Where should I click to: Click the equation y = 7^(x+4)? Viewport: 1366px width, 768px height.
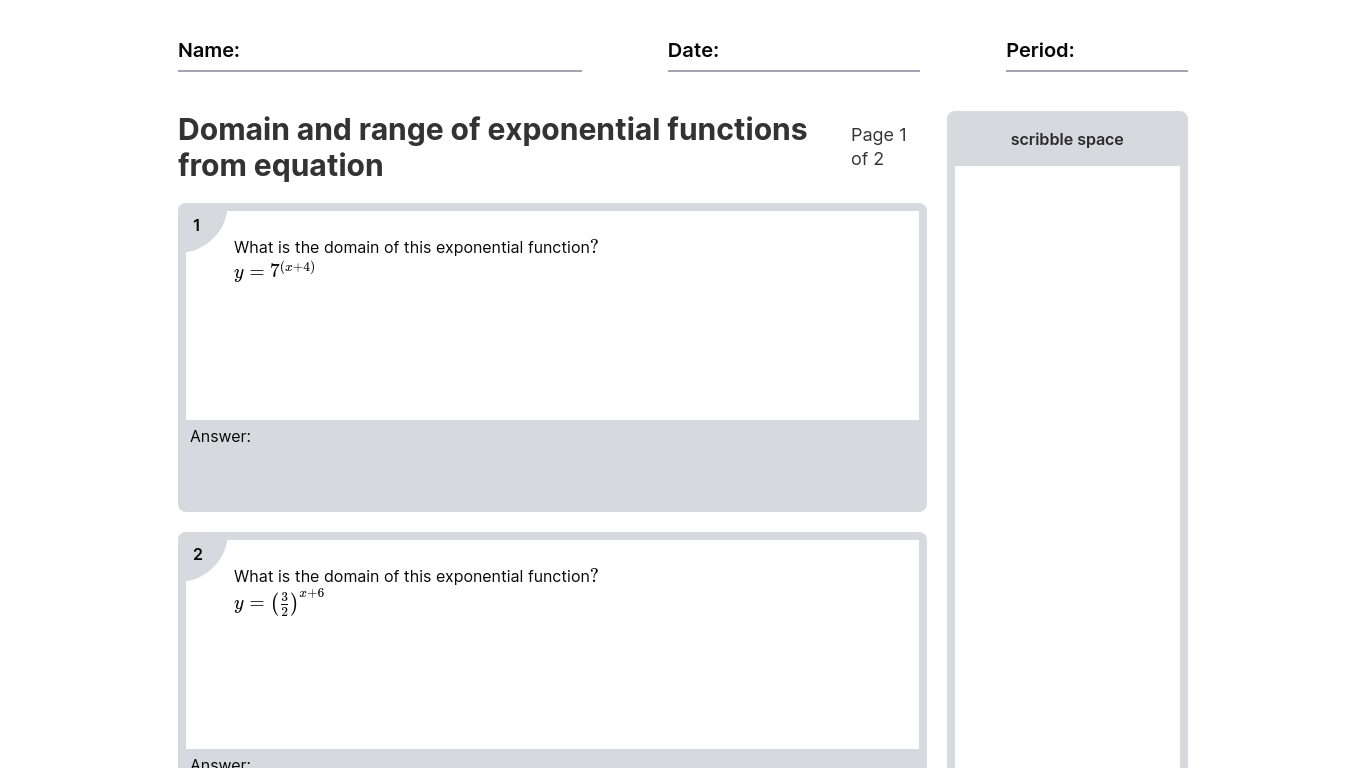point(274,270)
